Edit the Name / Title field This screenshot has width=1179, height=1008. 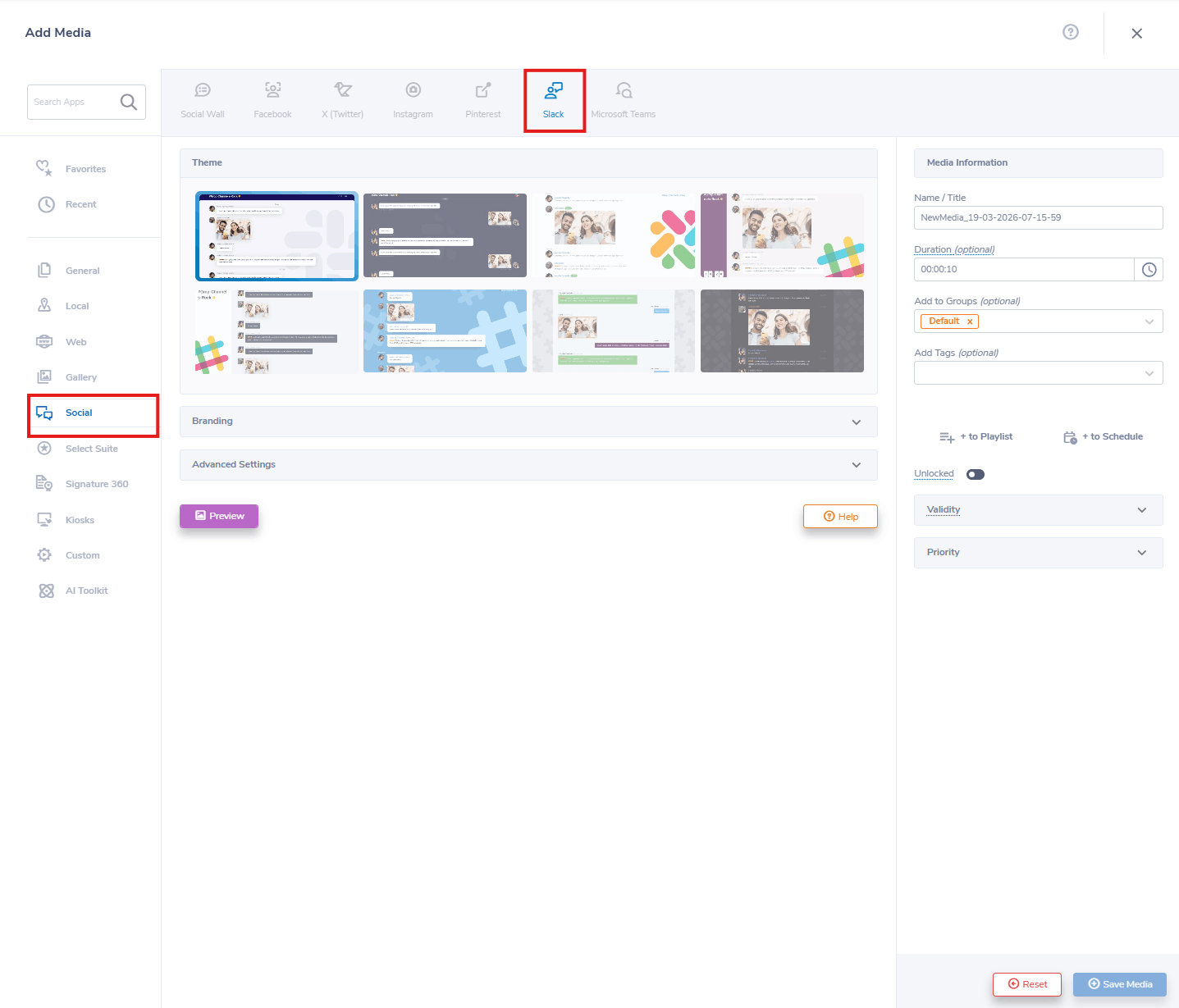click(x=1038, y=217)
